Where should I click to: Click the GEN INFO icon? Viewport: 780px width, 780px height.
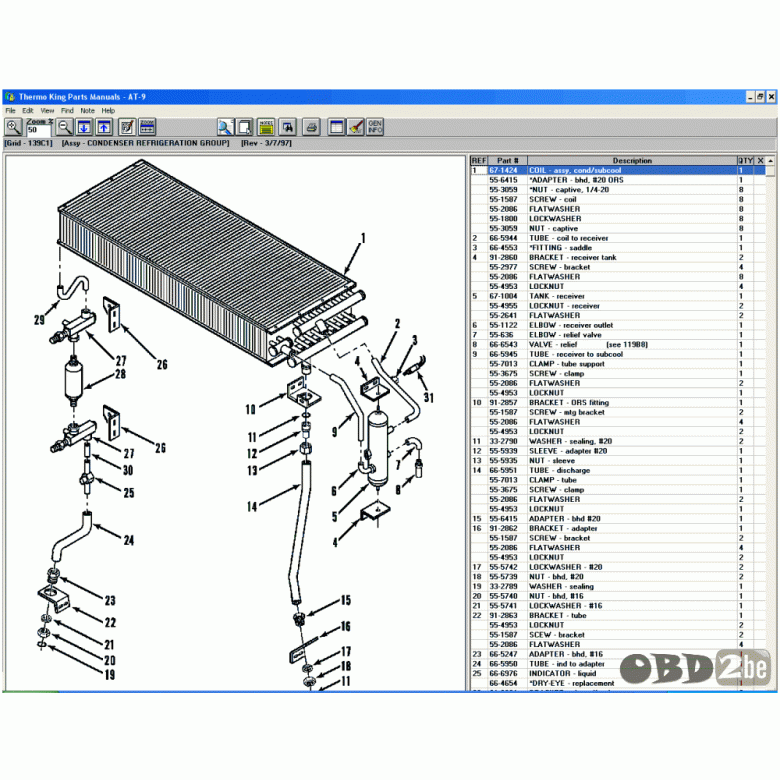375,127
